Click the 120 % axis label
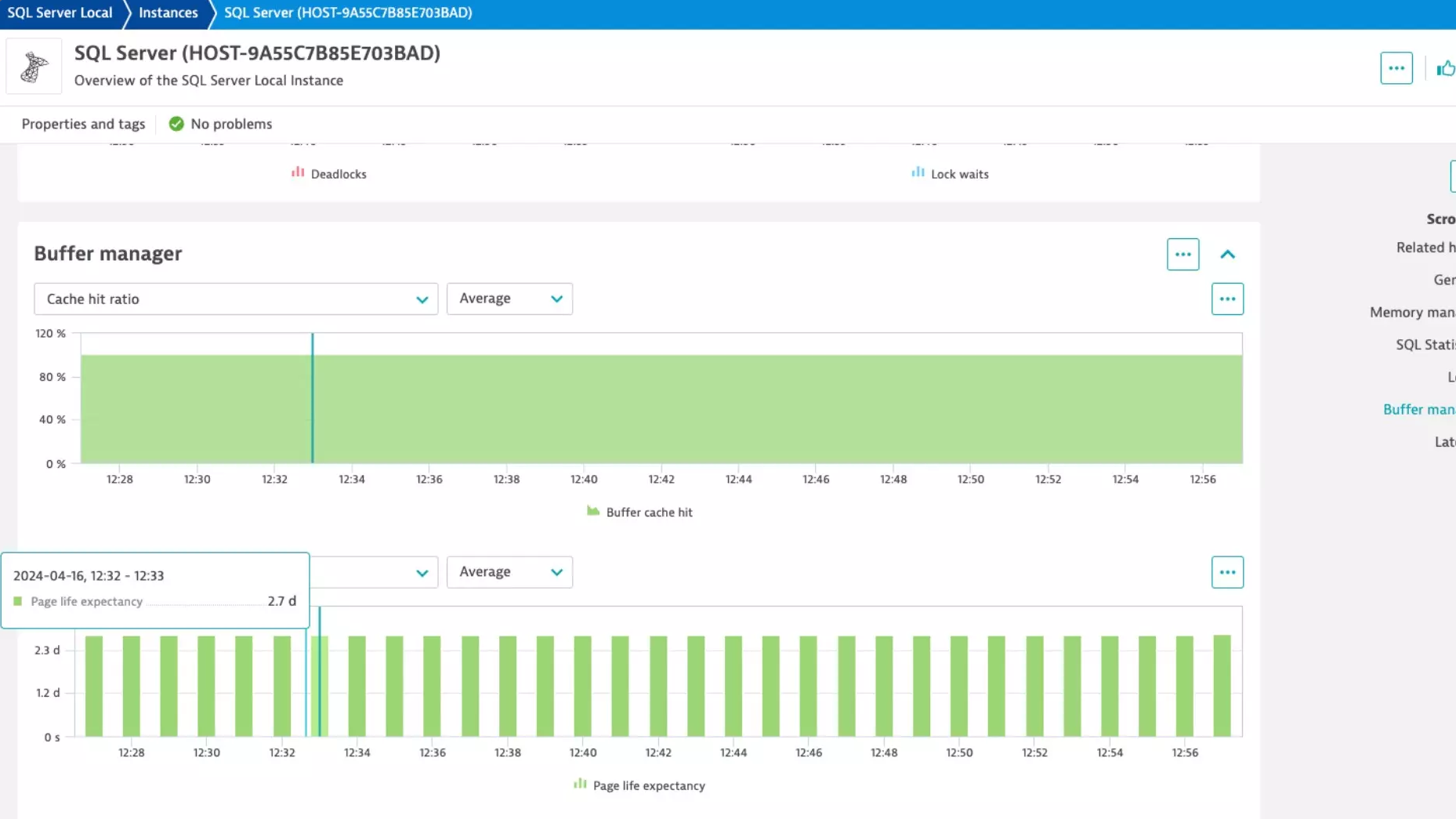This screenshot has width=1456, height=819. point(50,333)
